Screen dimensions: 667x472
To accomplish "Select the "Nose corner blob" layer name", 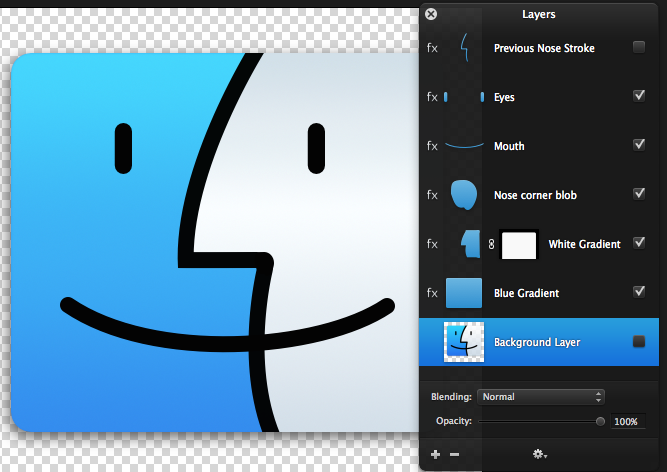I will pyautogui.click(x=535, y=195).
